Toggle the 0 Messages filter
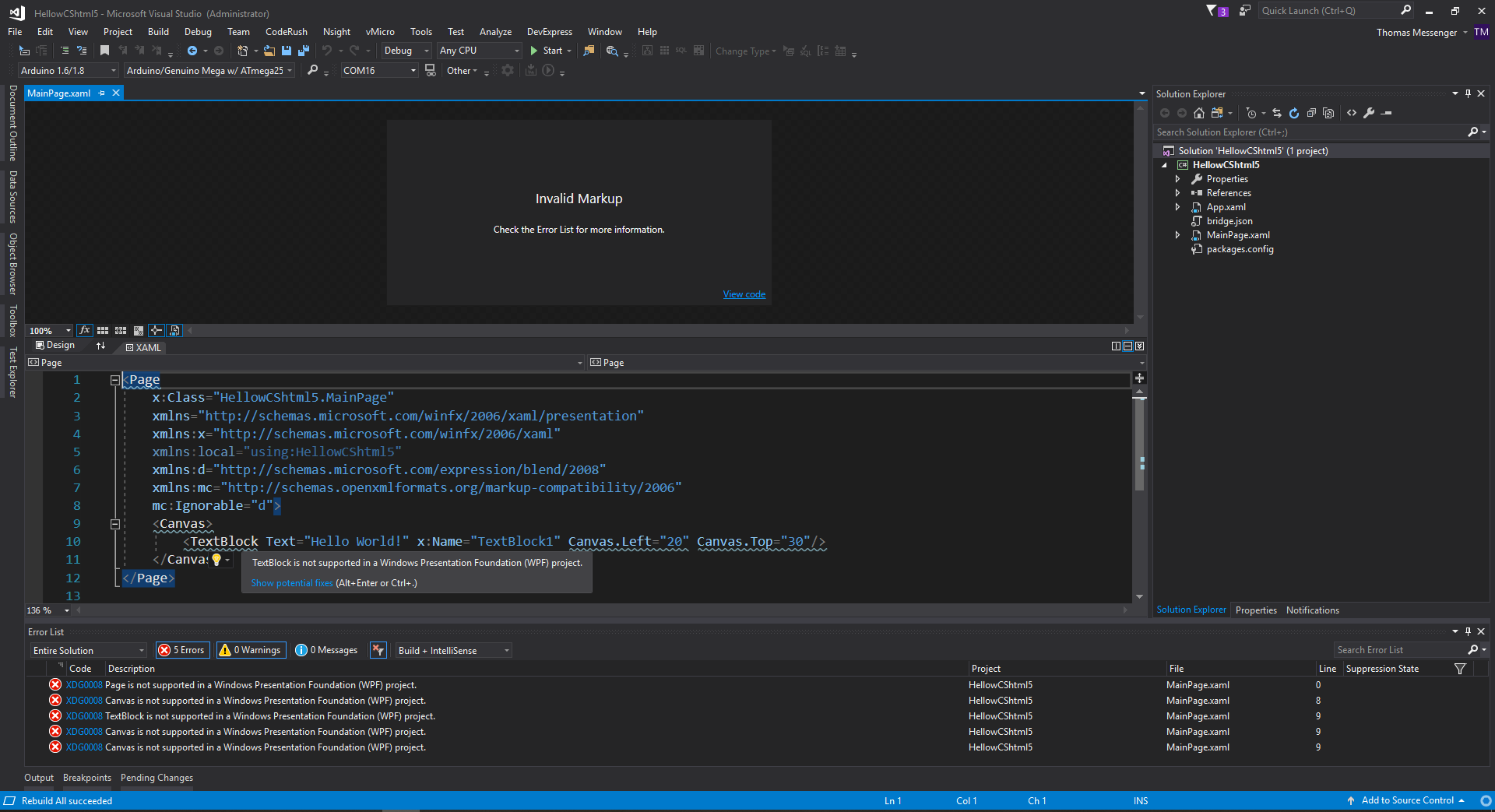Image resolution: width=1495 pixels, height=812 pixels. (x=327, y=650)
